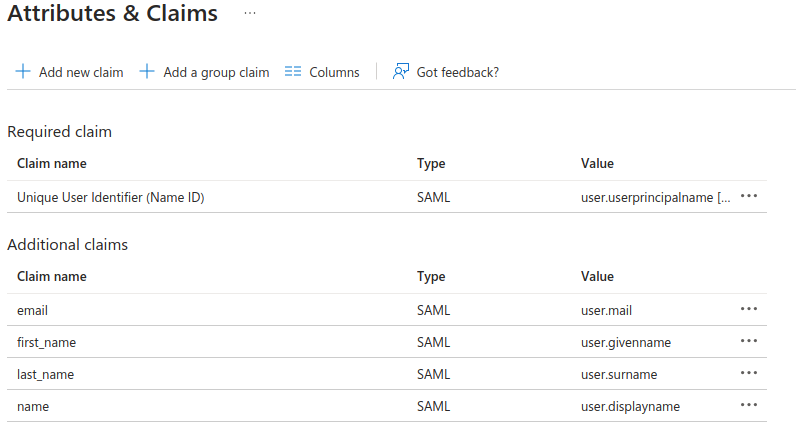Select the user.surname value
This screenshot has height=444, width=796.
point(620,375)
